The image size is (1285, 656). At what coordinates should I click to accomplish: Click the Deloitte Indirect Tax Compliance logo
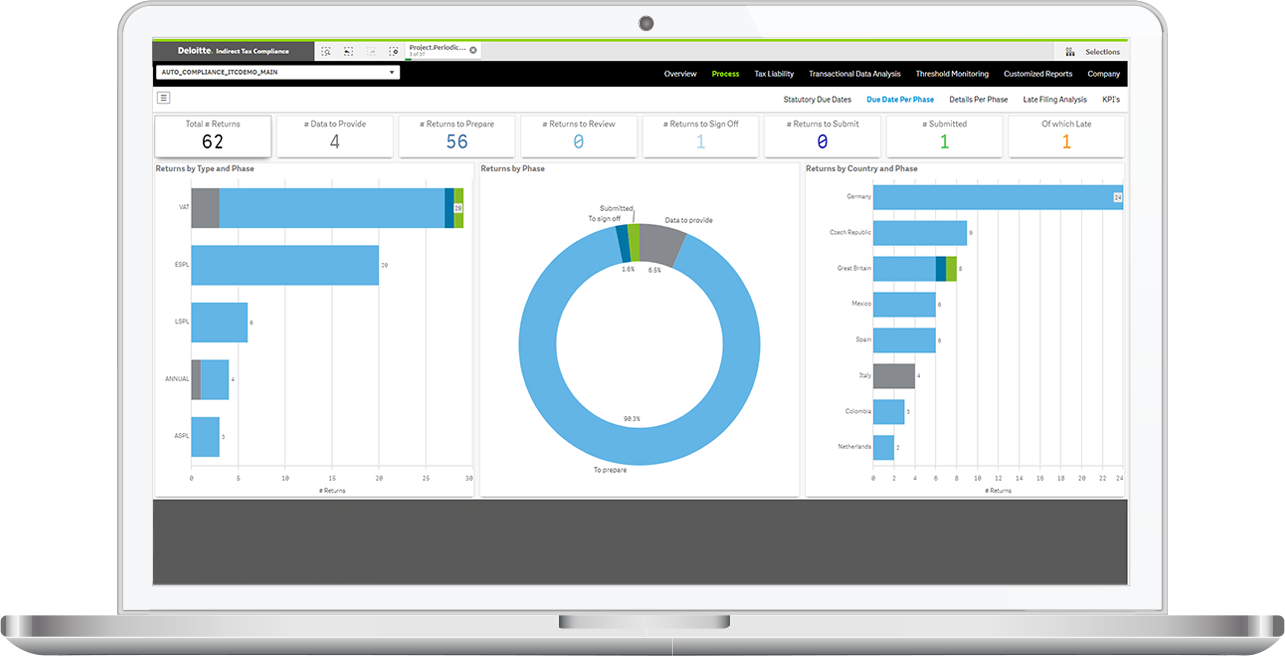233,51
